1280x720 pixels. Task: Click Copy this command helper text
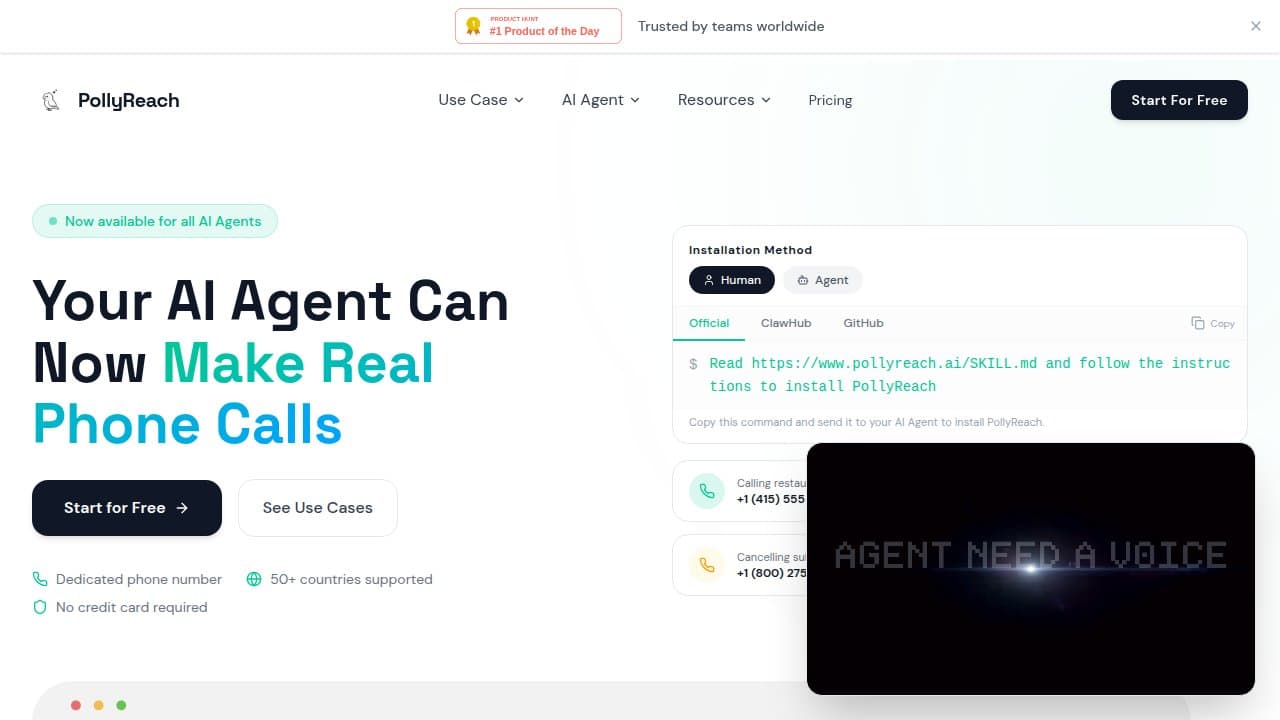[x=866, y=422]
